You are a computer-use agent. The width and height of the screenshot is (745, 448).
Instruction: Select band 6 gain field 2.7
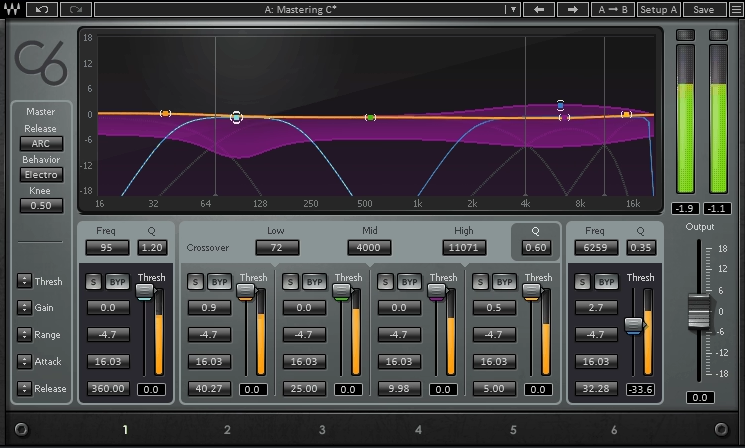point(596,307)
